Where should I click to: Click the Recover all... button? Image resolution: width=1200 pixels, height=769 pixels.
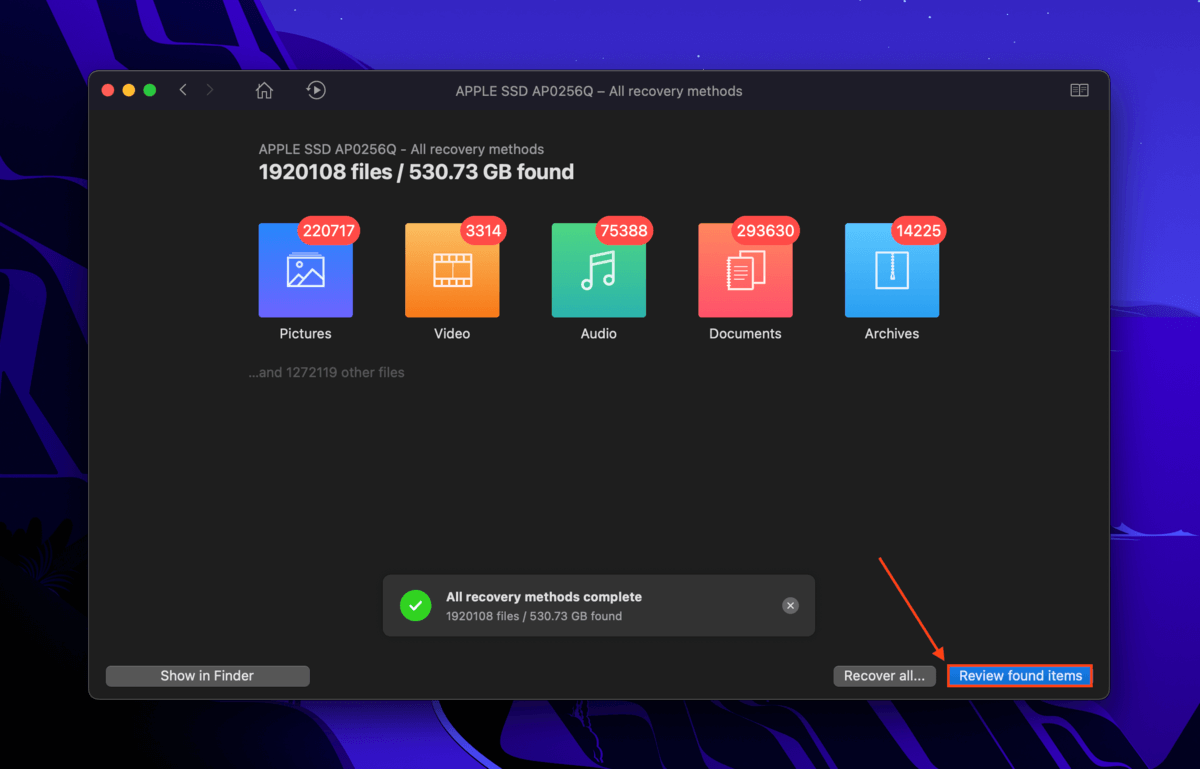point(884,676)
